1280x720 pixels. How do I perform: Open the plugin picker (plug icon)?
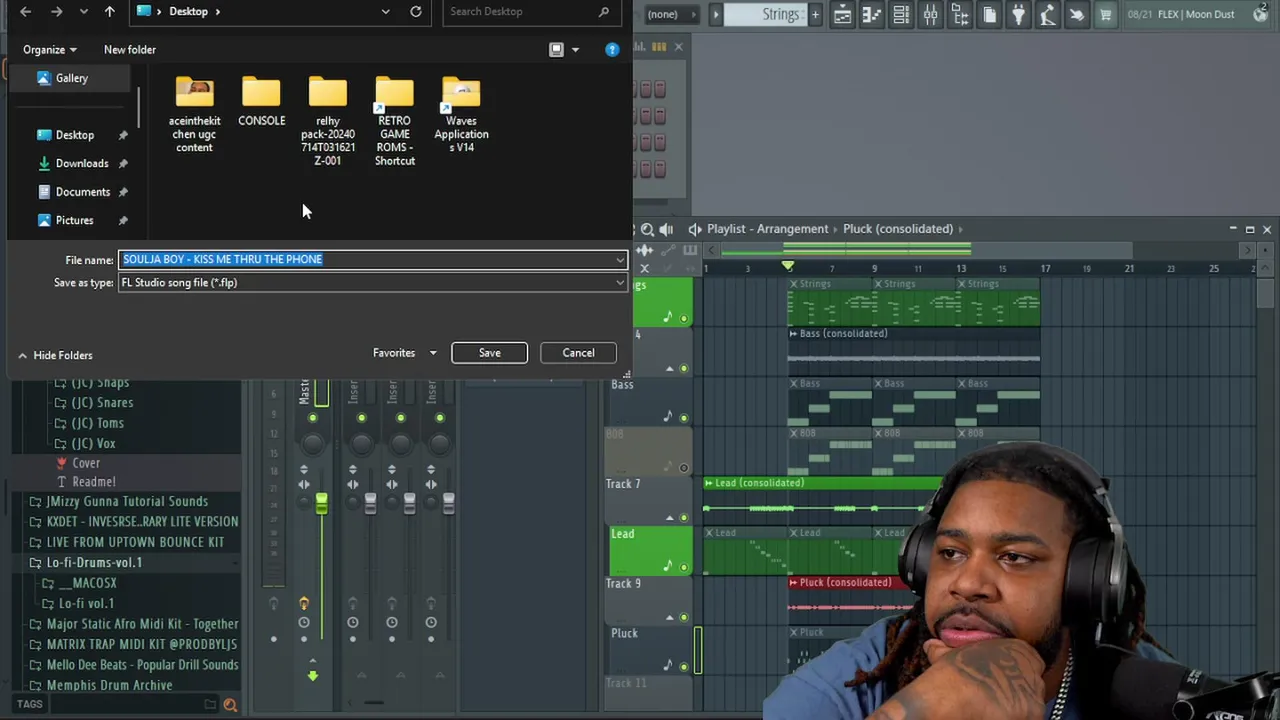pyautogui.click(x=1018, y=14)
